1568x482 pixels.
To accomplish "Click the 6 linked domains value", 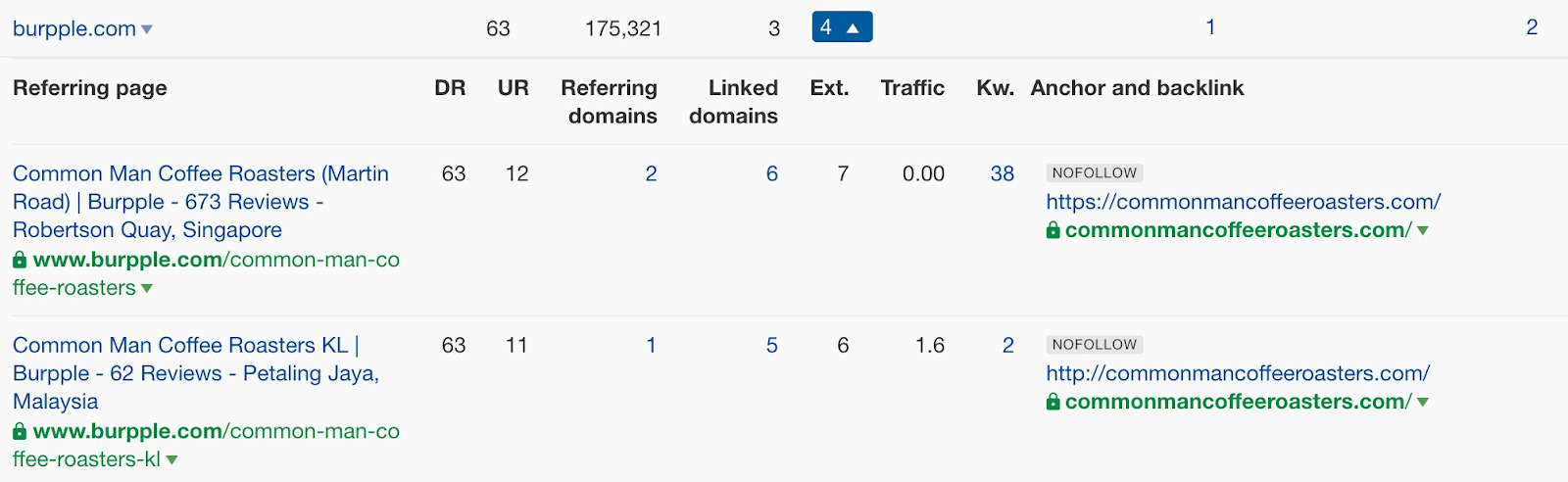I will [771, 173].
